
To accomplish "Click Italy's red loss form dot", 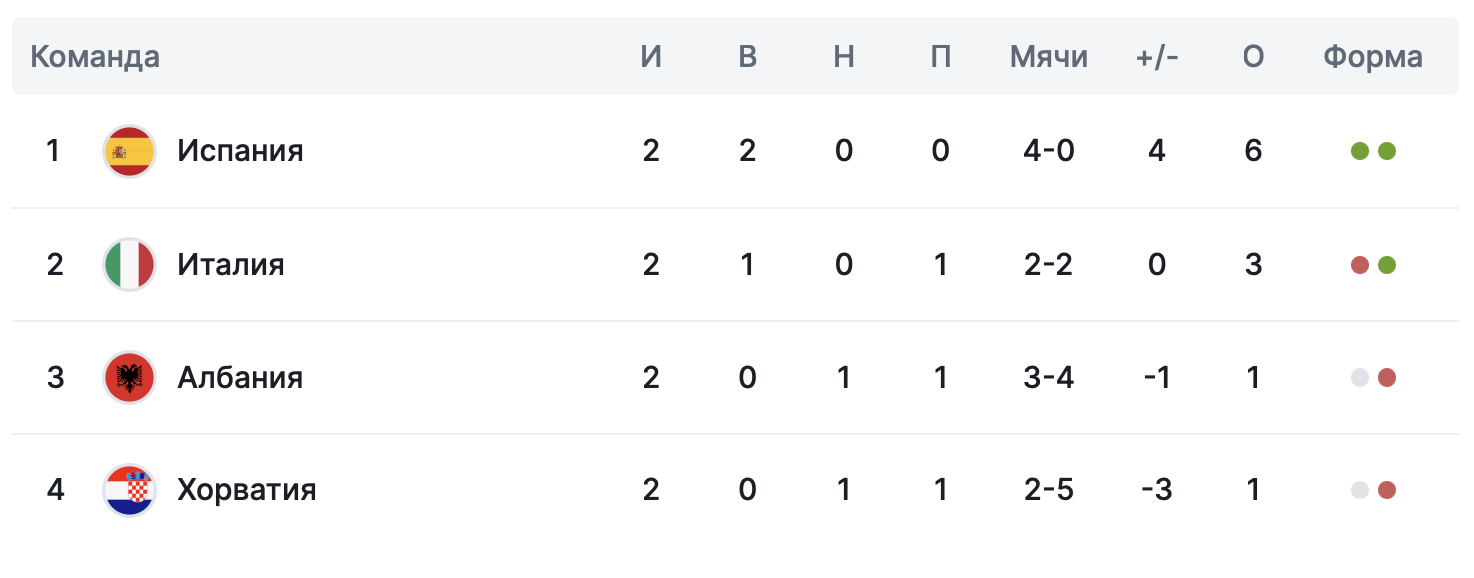I will (1360, 265).
